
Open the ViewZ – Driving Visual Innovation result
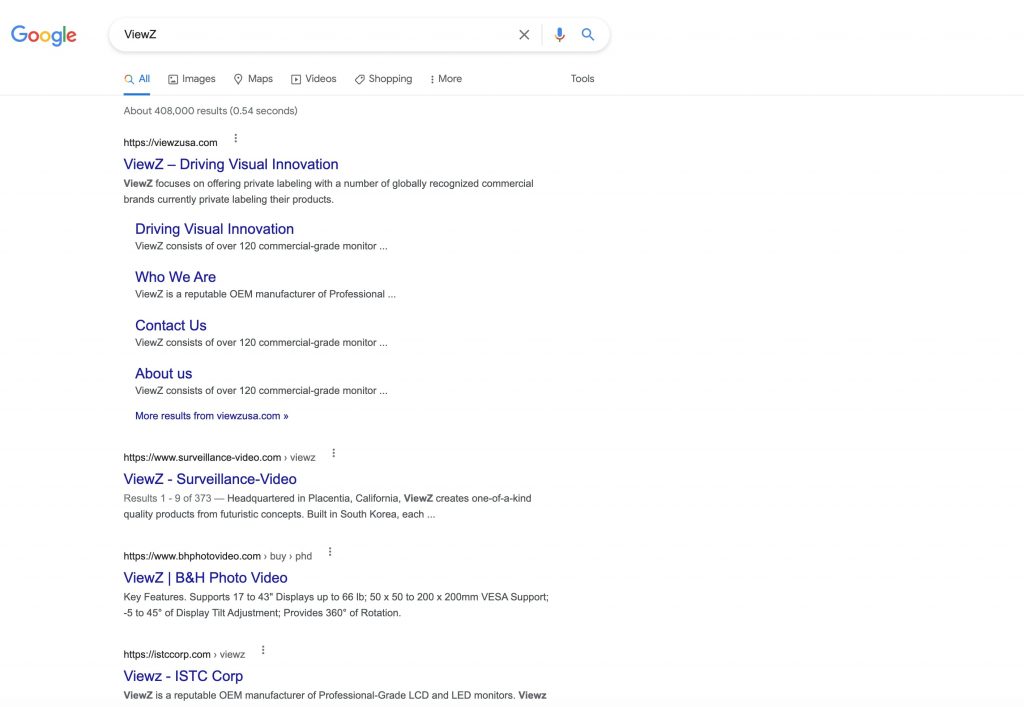[231, 165]
